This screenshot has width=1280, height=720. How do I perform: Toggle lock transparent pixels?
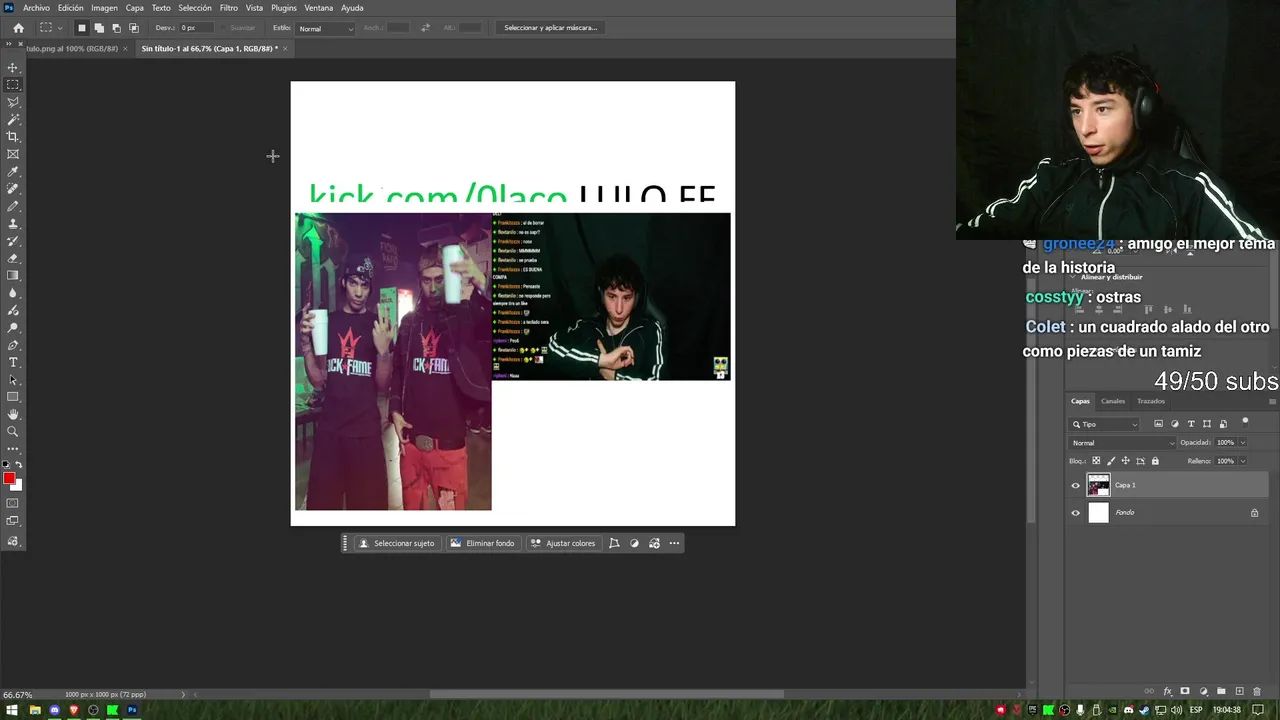coord(1096,461)
